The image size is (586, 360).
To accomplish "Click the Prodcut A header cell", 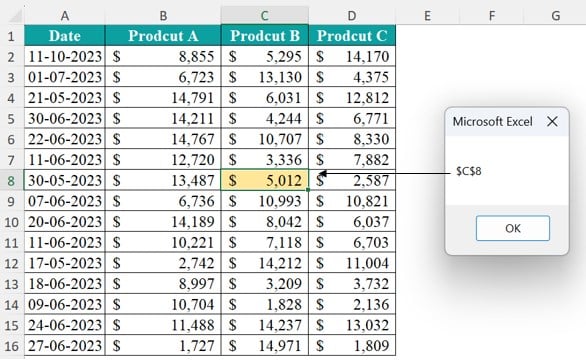I will coord(163,36).
